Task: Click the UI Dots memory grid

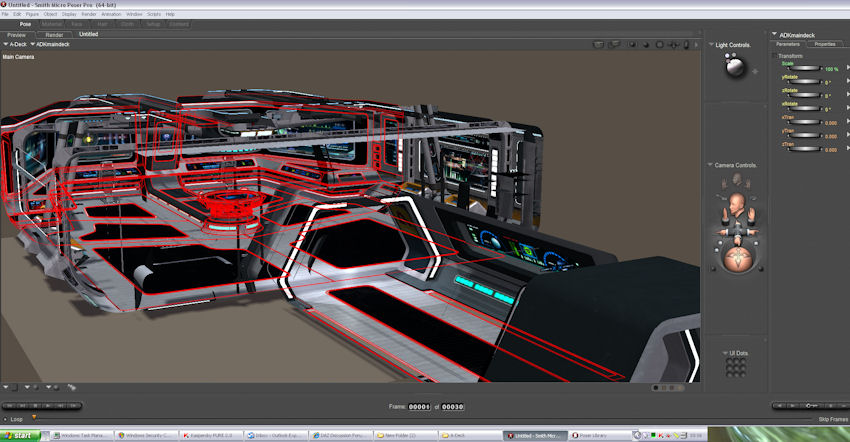Action: [735, 368]
